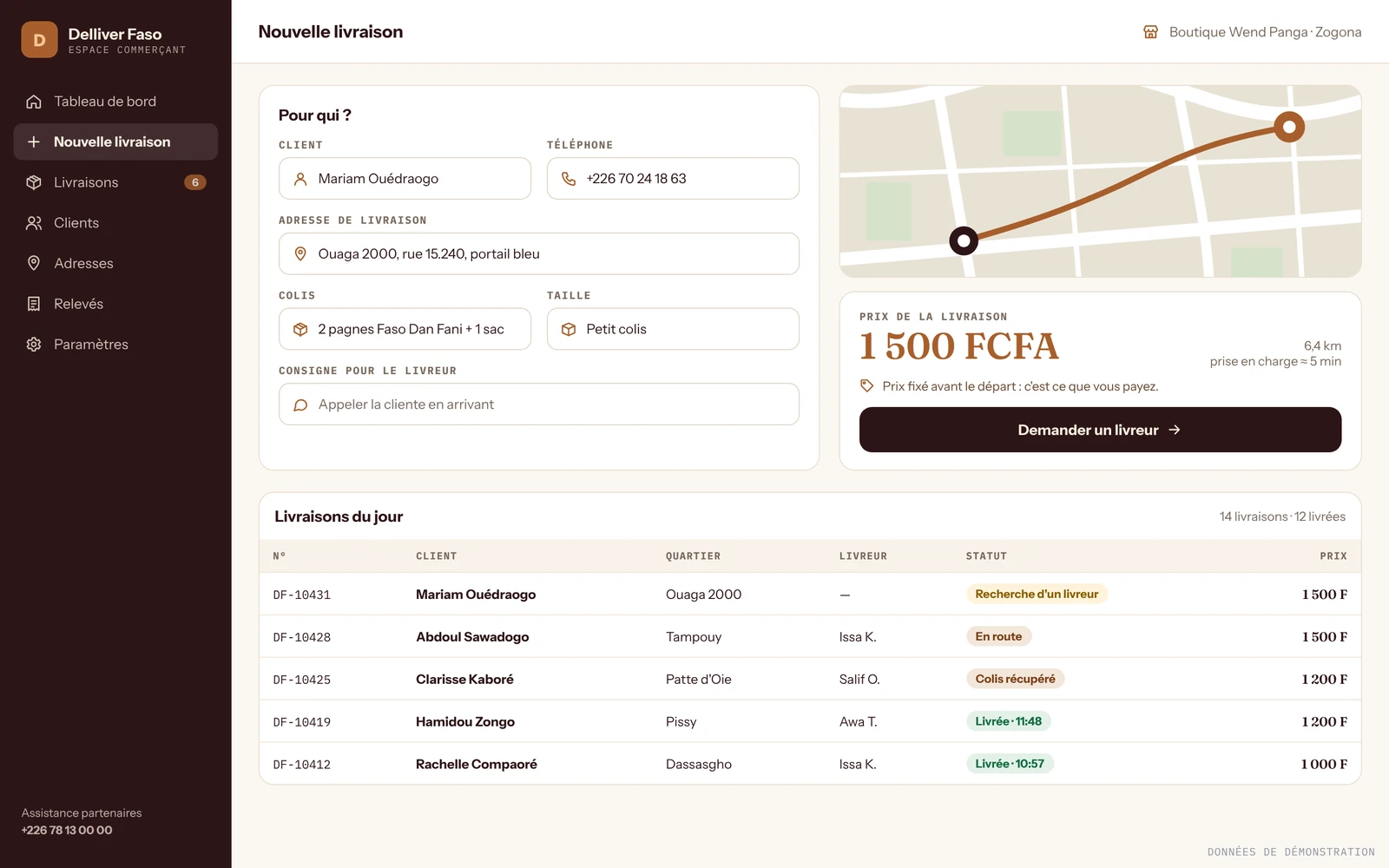Image resolution: width=1389 pixels, height=868 pixels.
Task: Click the shop icon next to Boutique Wend Panga
Action: point(1150,32)
